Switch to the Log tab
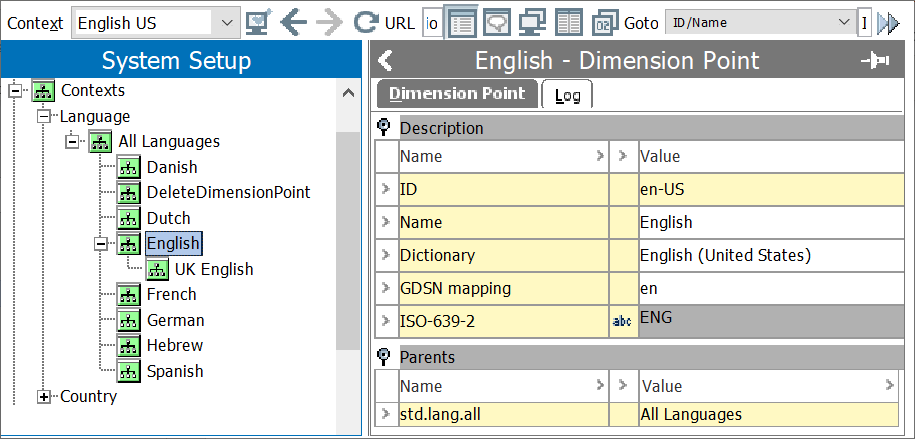 coord(567,95)
